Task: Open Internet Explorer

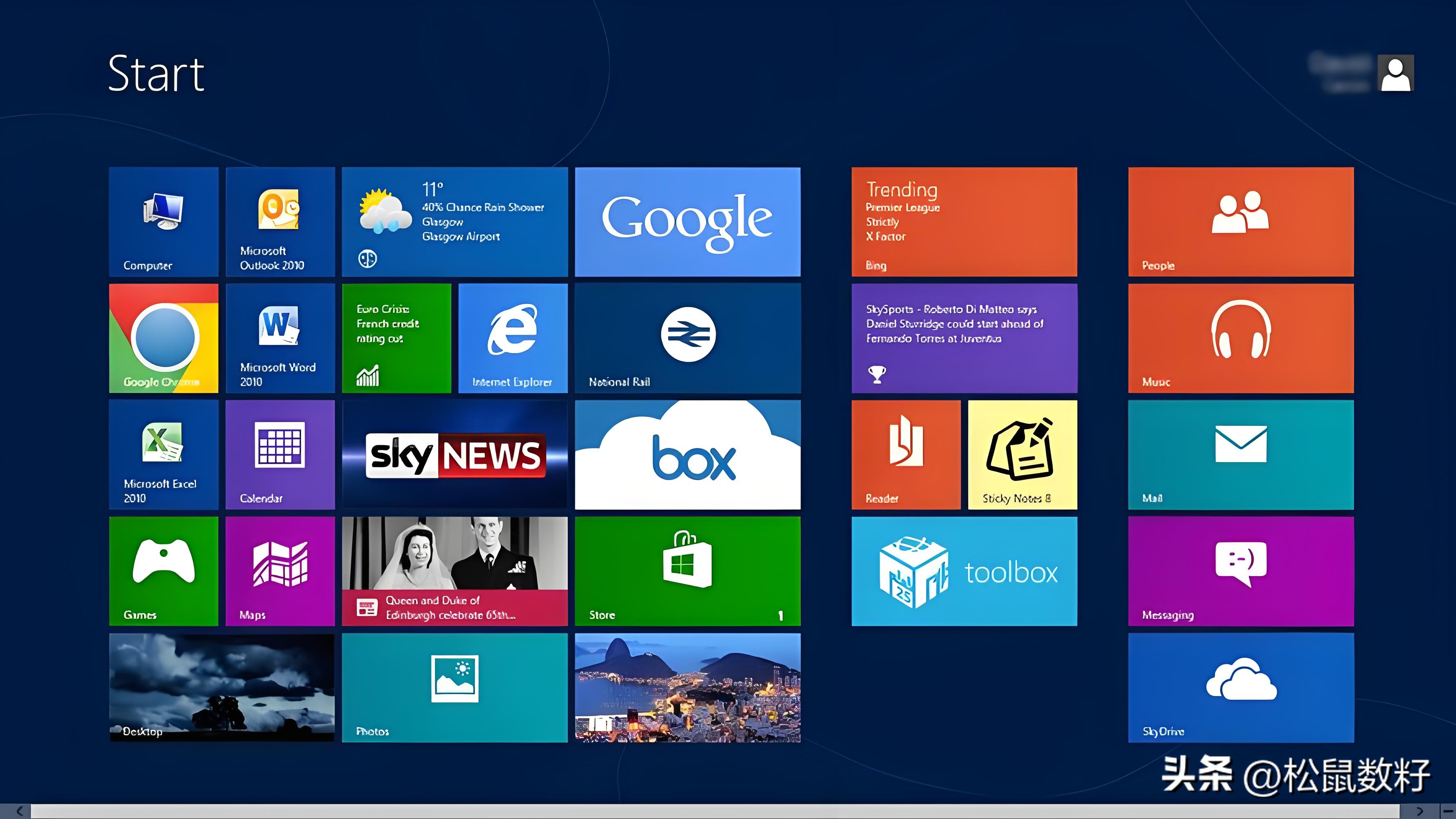Action: pyautogui.click(x=512, y=338)
